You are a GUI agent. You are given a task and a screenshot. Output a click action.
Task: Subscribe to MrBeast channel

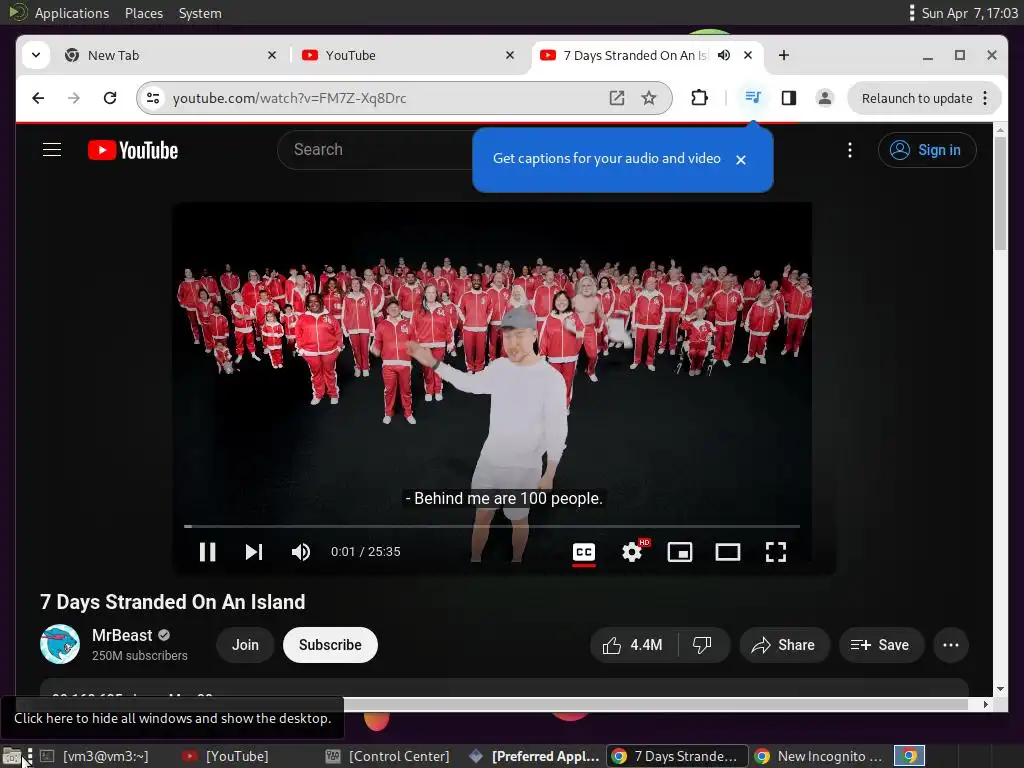[330, 645]
